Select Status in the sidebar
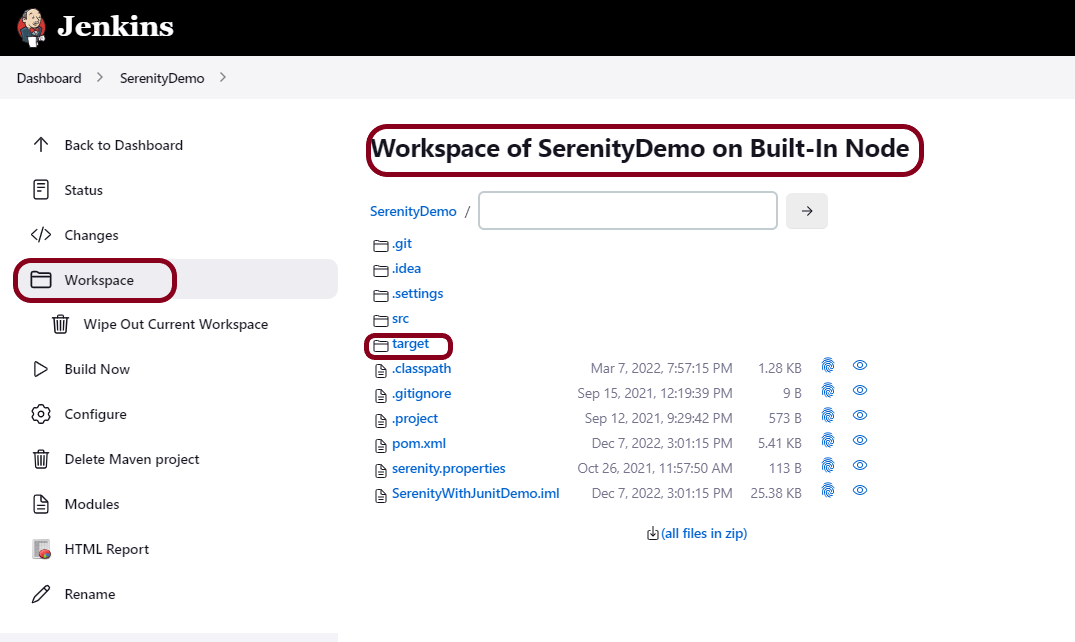The width and height of the screenshot is (1075, 642). coord(83,190)
